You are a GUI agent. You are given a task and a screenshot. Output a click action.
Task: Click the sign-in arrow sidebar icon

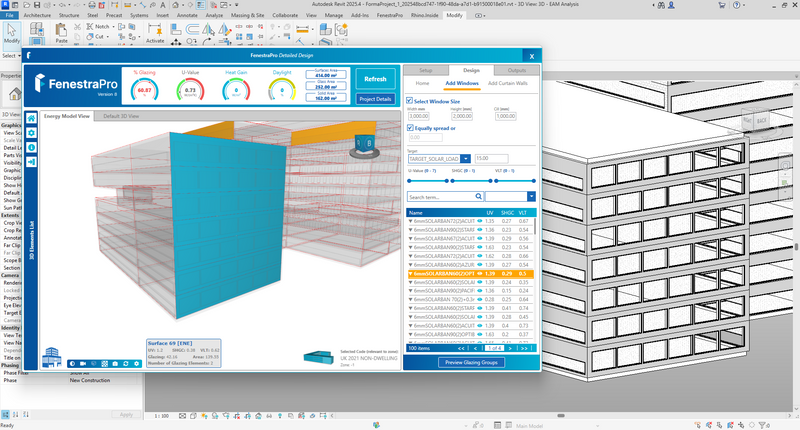coord(31,162)
